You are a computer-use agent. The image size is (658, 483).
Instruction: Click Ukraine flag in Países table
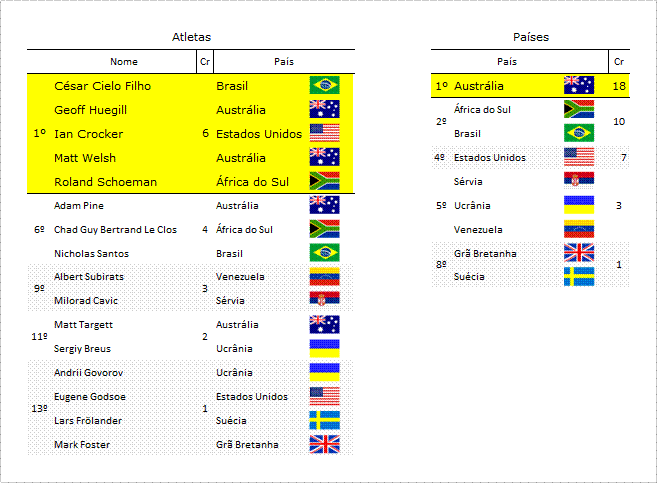pyautogui.click(x=579, y=205)
